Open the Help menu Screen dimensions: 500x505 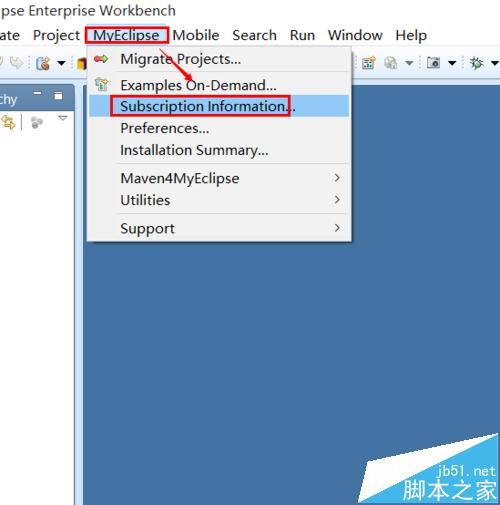411,35
